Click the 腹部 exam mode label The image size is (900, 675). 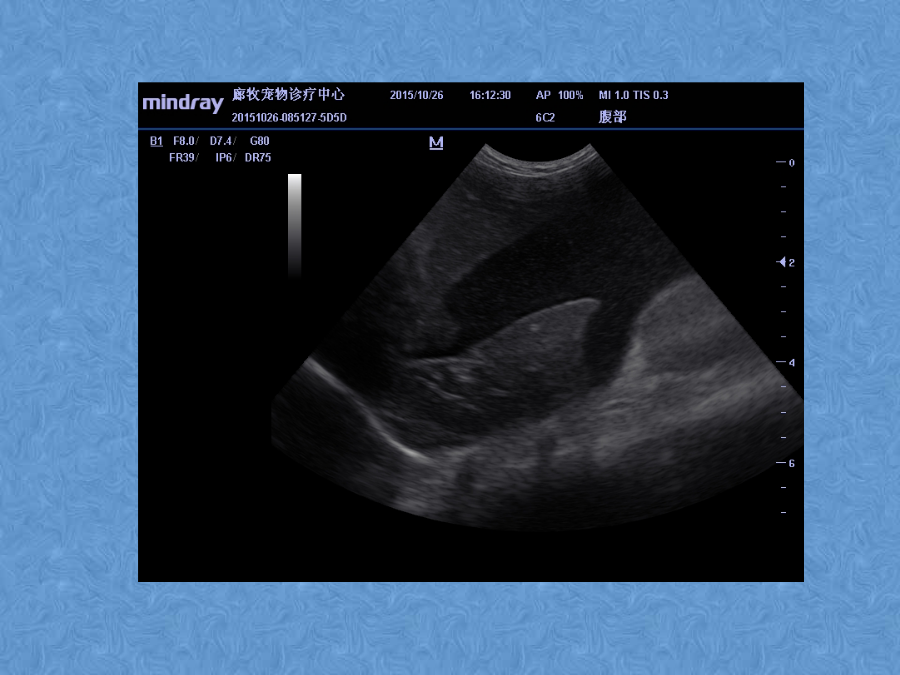(x=612, y=117)
